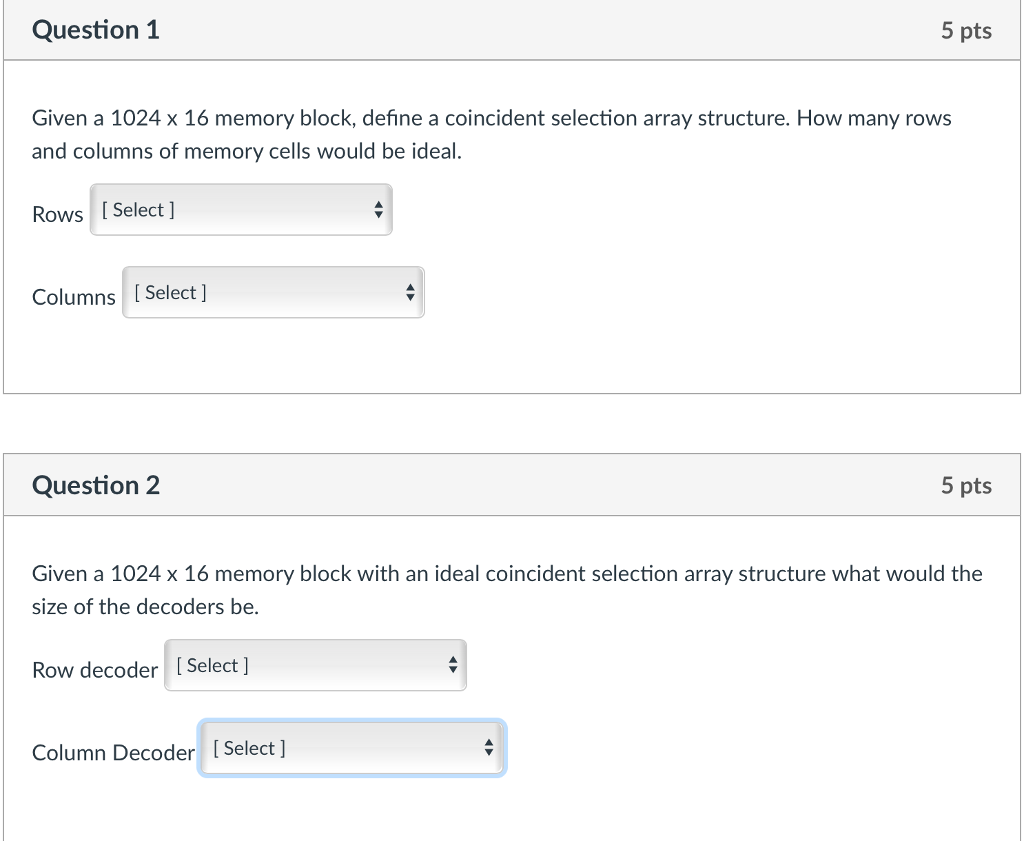This screenshot has height=841, width=1024.
Task: Open the Rows selection dropdown
Action: click(240, 209)
